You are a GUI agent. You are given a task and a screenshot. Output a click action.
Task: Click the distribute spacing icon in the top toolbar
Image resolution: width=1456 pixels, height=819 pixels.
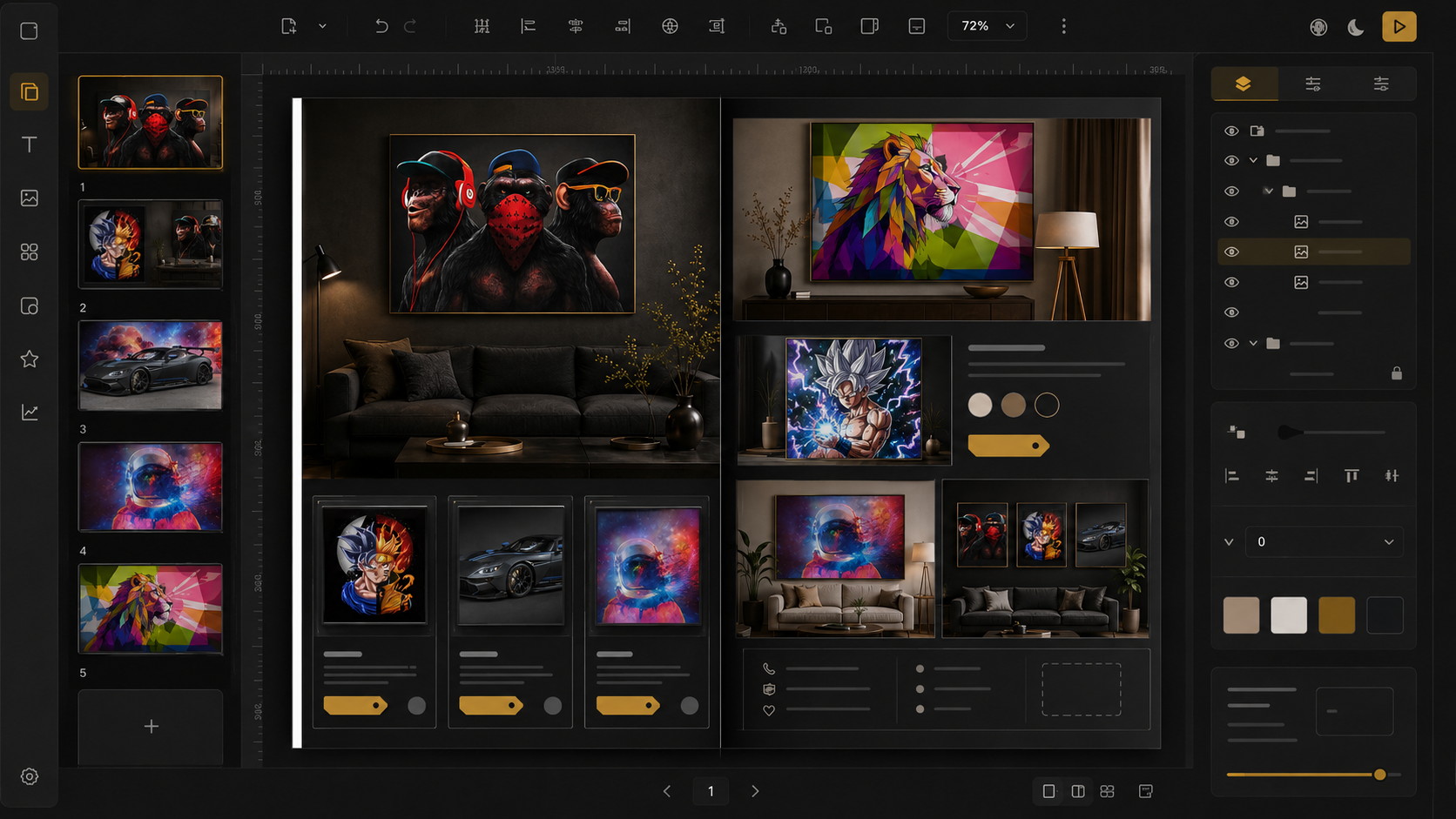point(482,26)
